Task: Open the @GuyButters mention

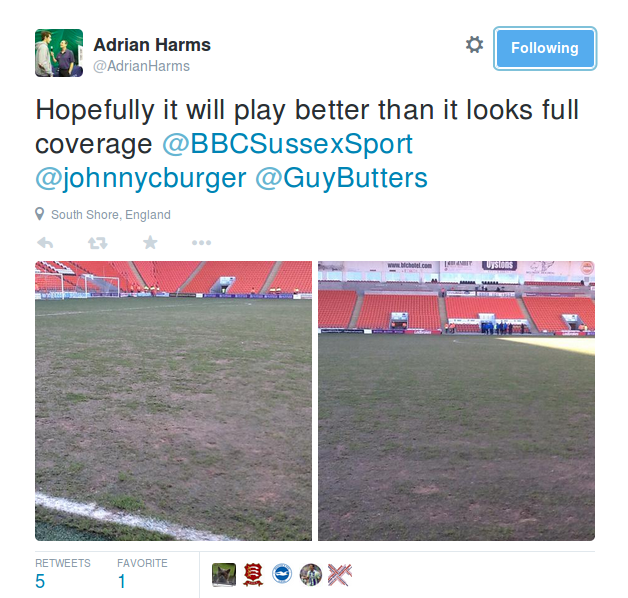Action: point(341,178)
